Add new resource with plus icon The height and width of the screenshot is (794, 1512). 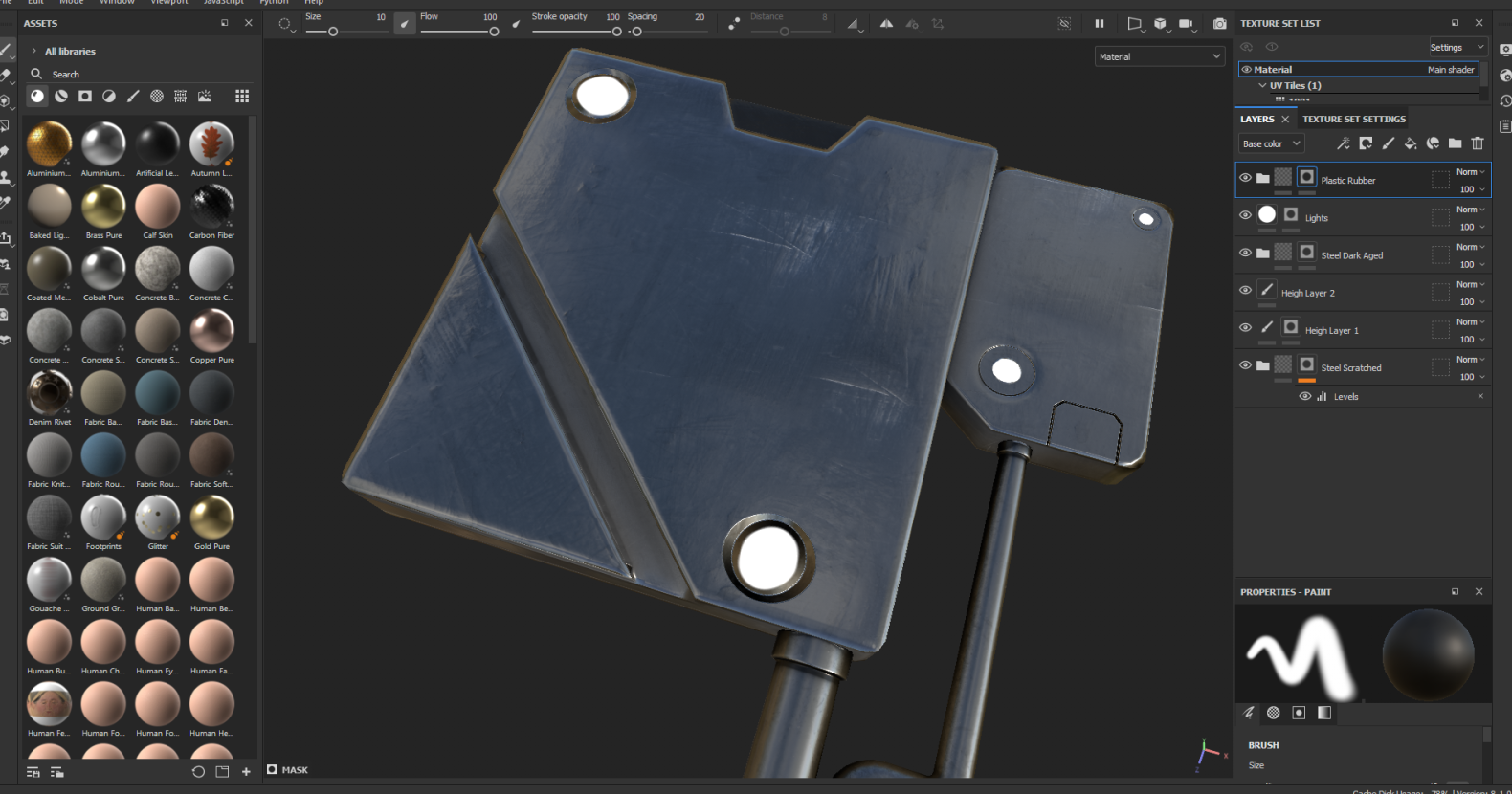tap(246, 772)
